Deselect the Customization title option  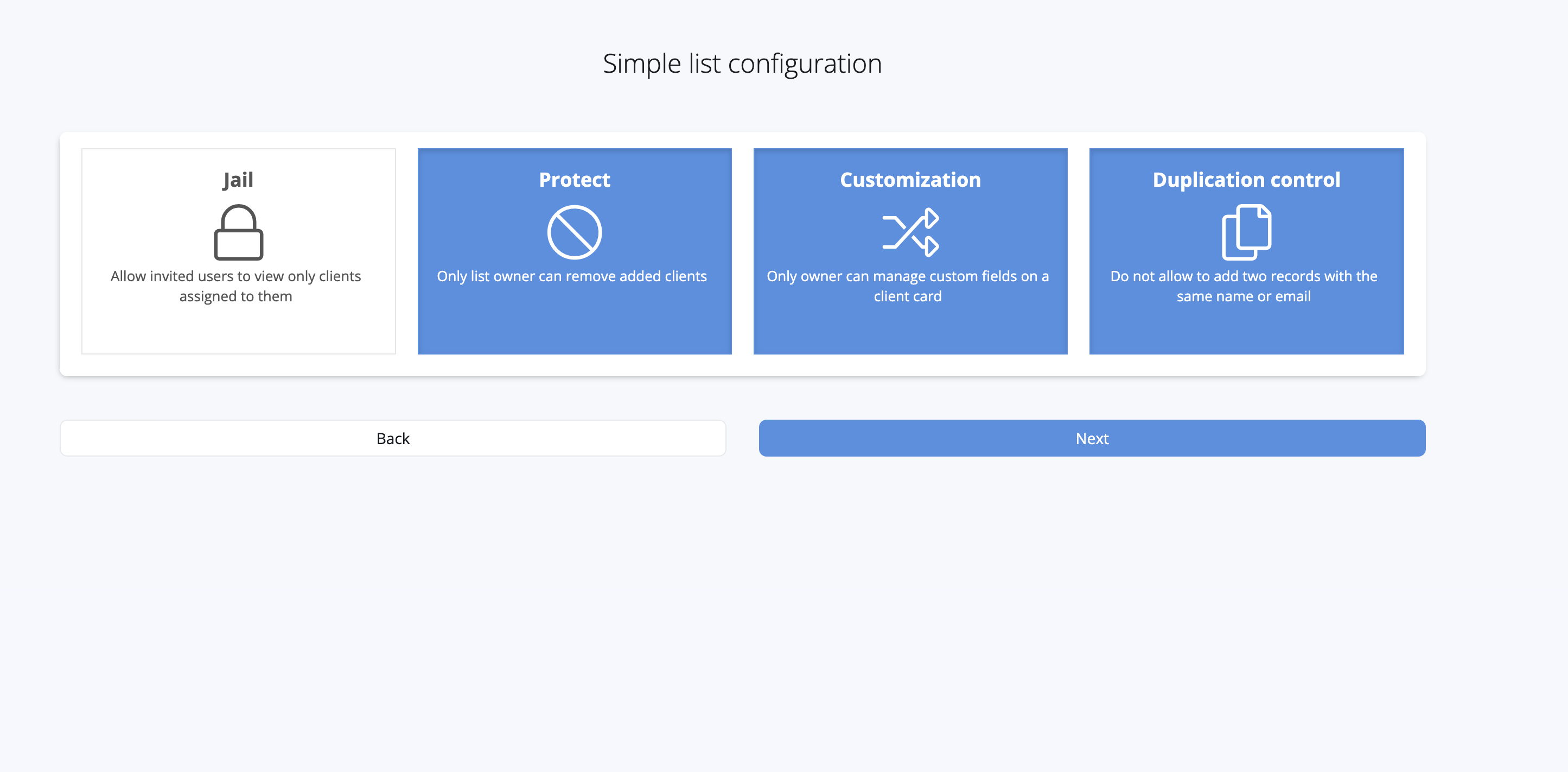point(910,180)
